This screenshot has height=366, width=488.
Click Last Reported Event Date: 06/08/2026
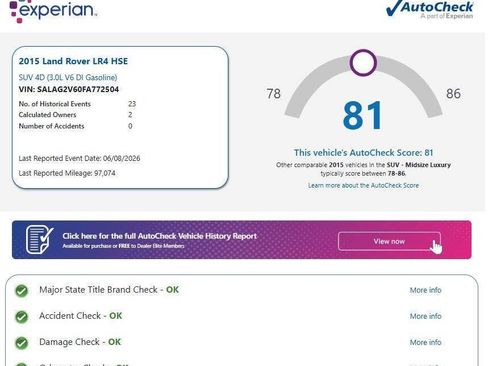(x=79, y=158)
